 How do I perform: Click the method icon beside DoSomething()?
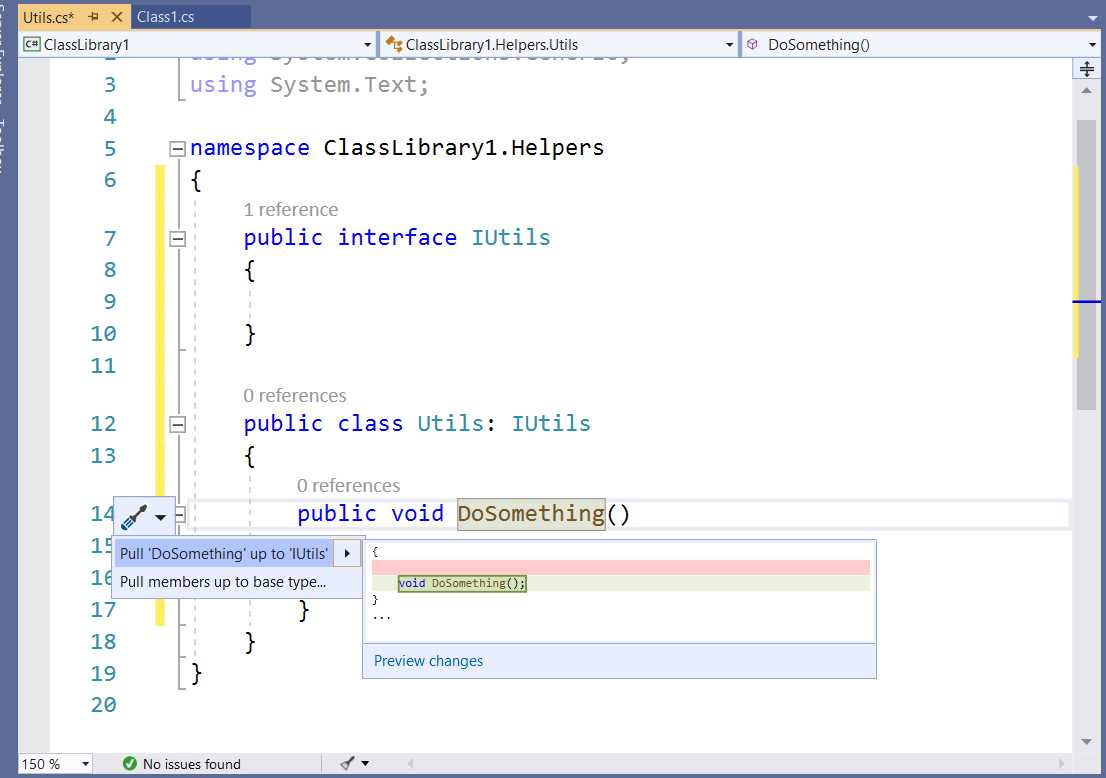[x=750, y=44]
